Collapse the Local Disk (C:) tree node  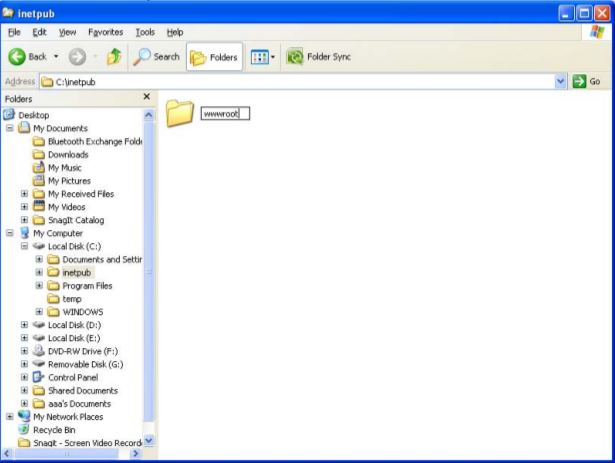(x=25, y=246)
